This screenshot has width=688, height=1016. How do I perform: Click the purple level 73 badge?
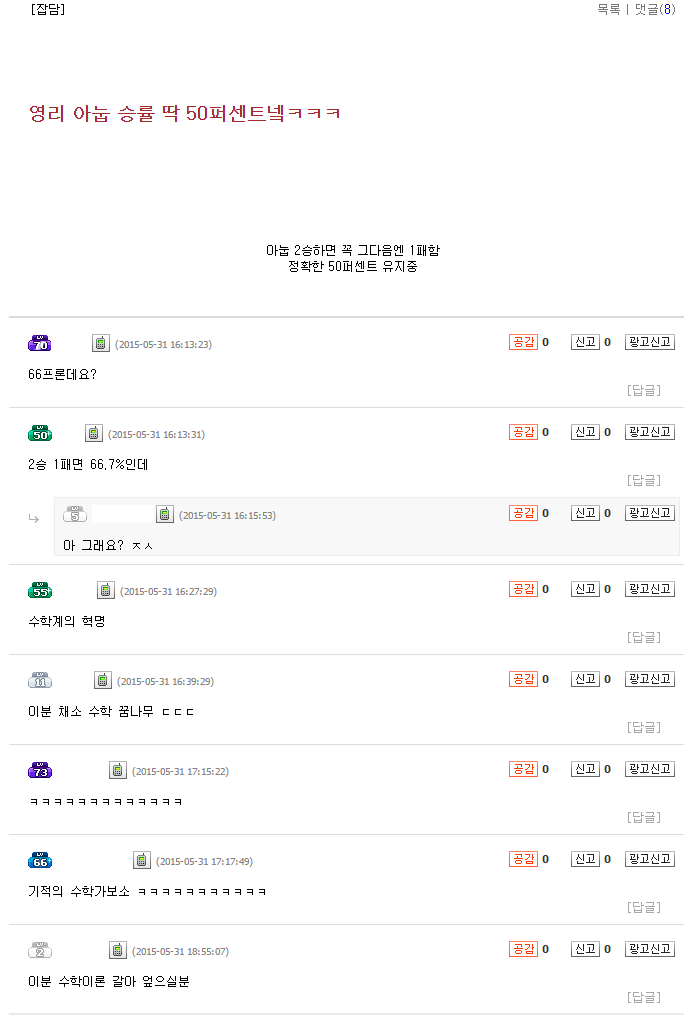tap(40, 771)
